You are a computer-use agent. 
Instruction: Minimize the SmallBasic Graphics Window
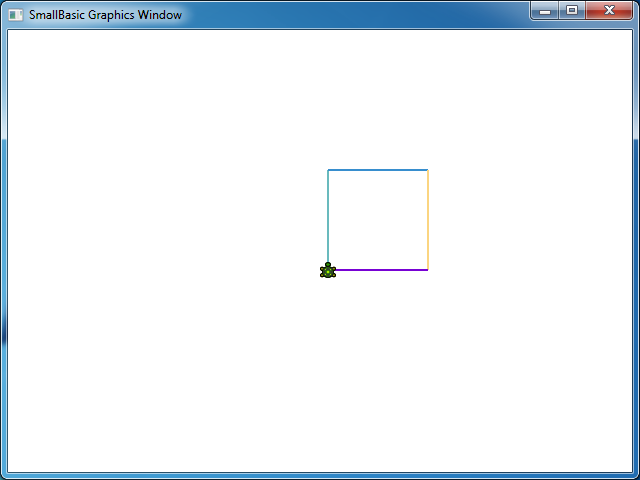pos(544,11)
